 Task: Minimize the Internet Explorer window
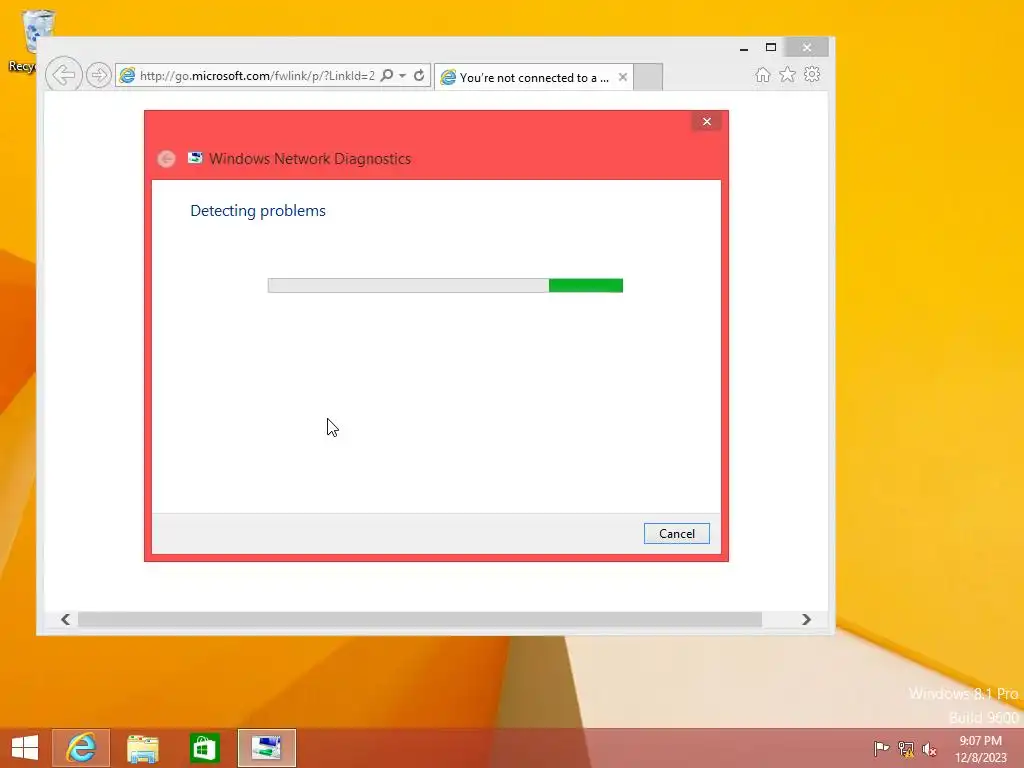click(x=744, y=48)
